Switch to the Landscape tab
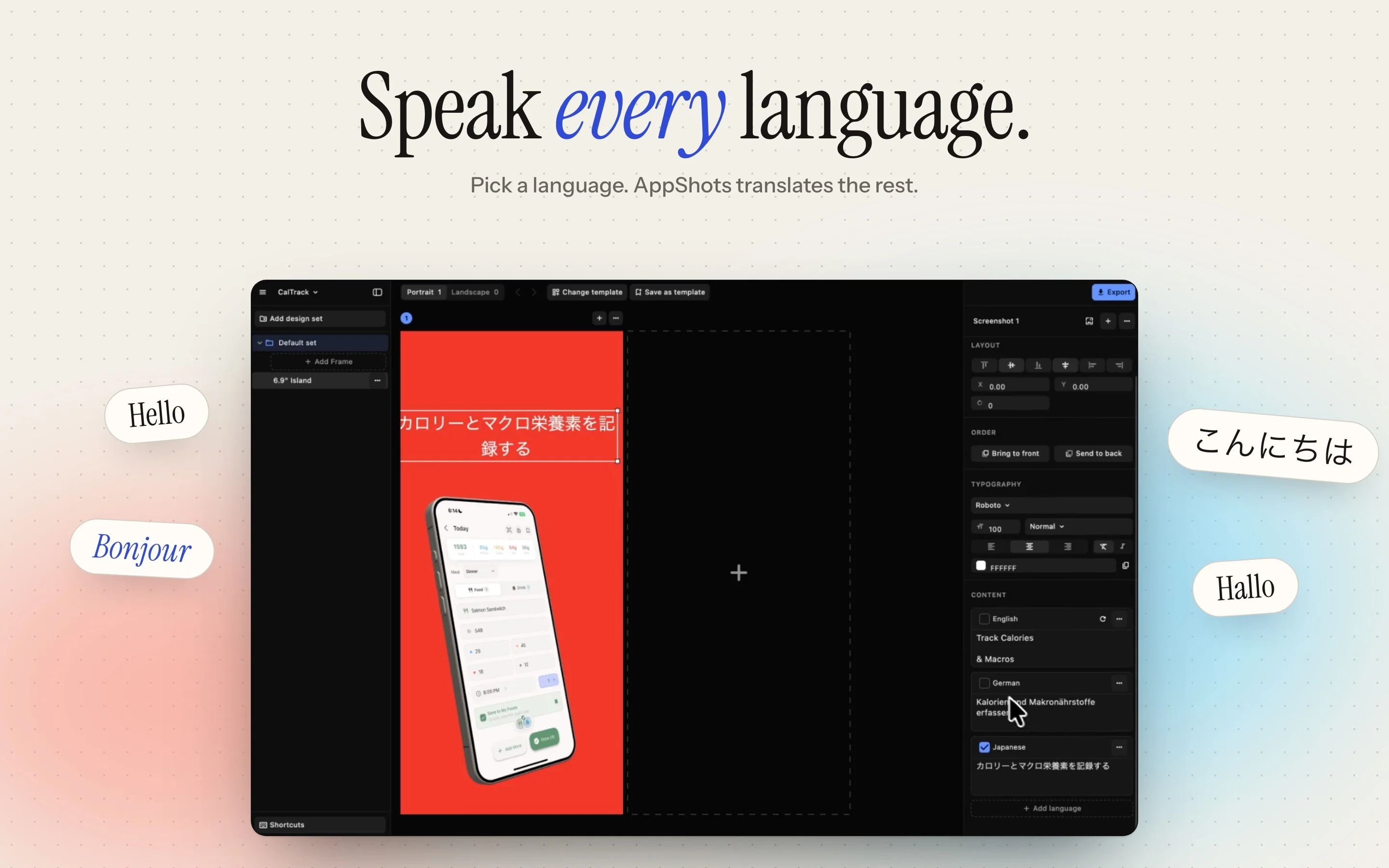The height and width of the screenshot is (868, 1389). pyautogui.click(x=475, y=292)
